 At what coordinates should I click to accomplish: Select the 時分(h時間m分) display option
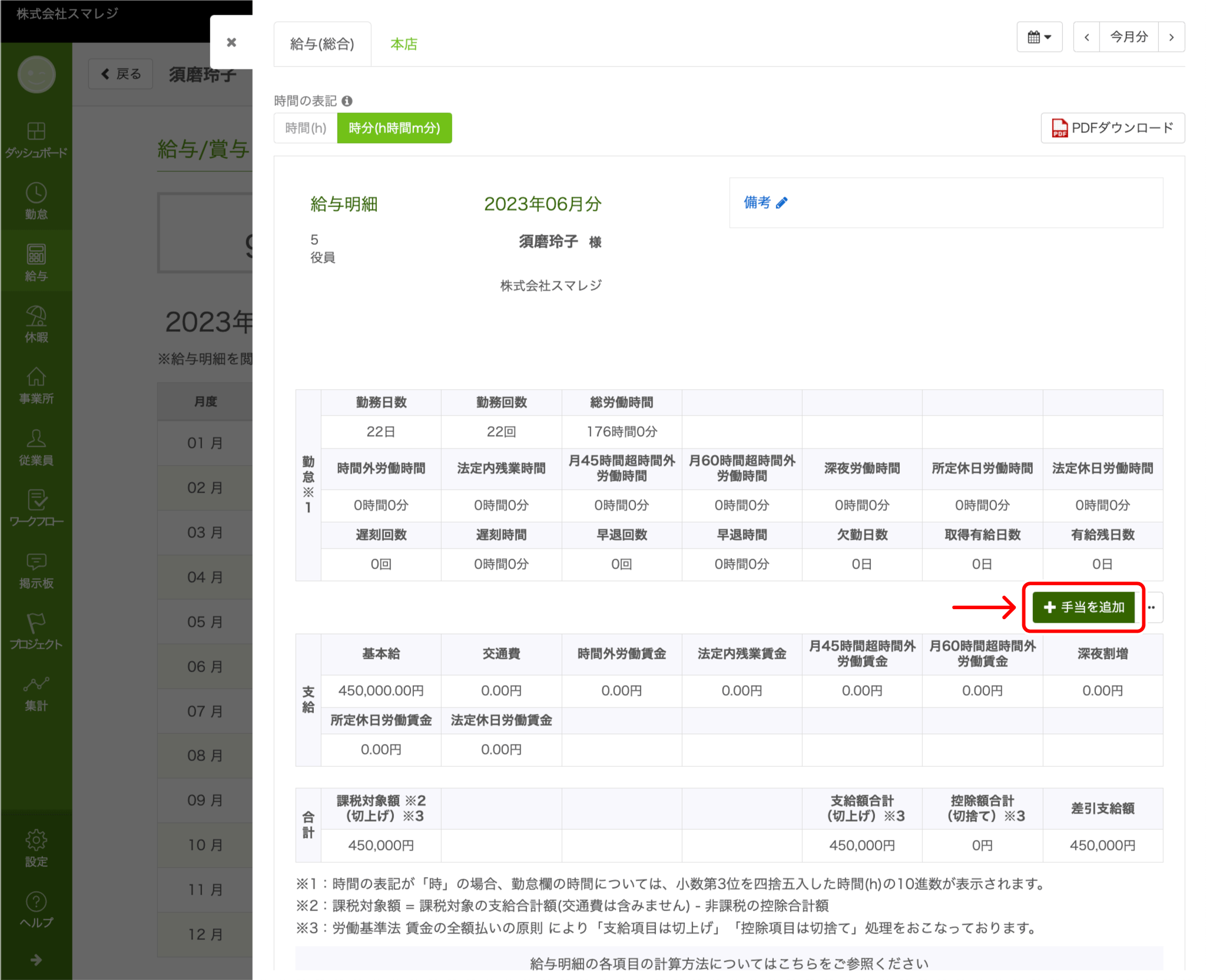coord(395,128)
